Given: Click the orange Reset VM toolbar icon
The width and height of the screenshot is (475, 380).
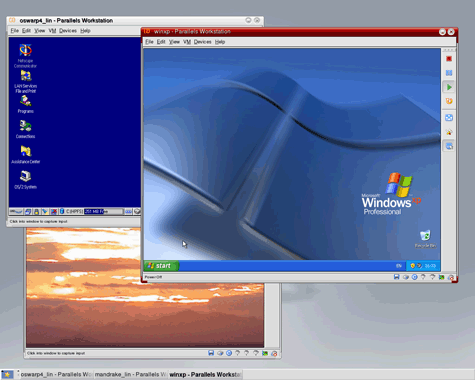Looking at the screenshot, I should [449, 101].
